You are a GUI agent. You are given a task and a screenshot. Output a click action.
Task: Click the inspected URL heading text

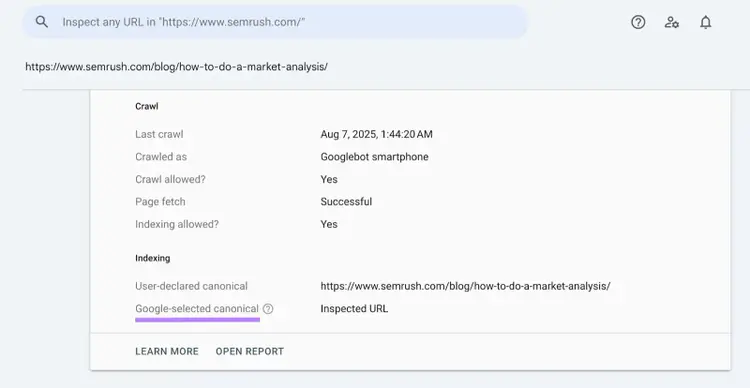pyautogui.click(x=176, y=67)
